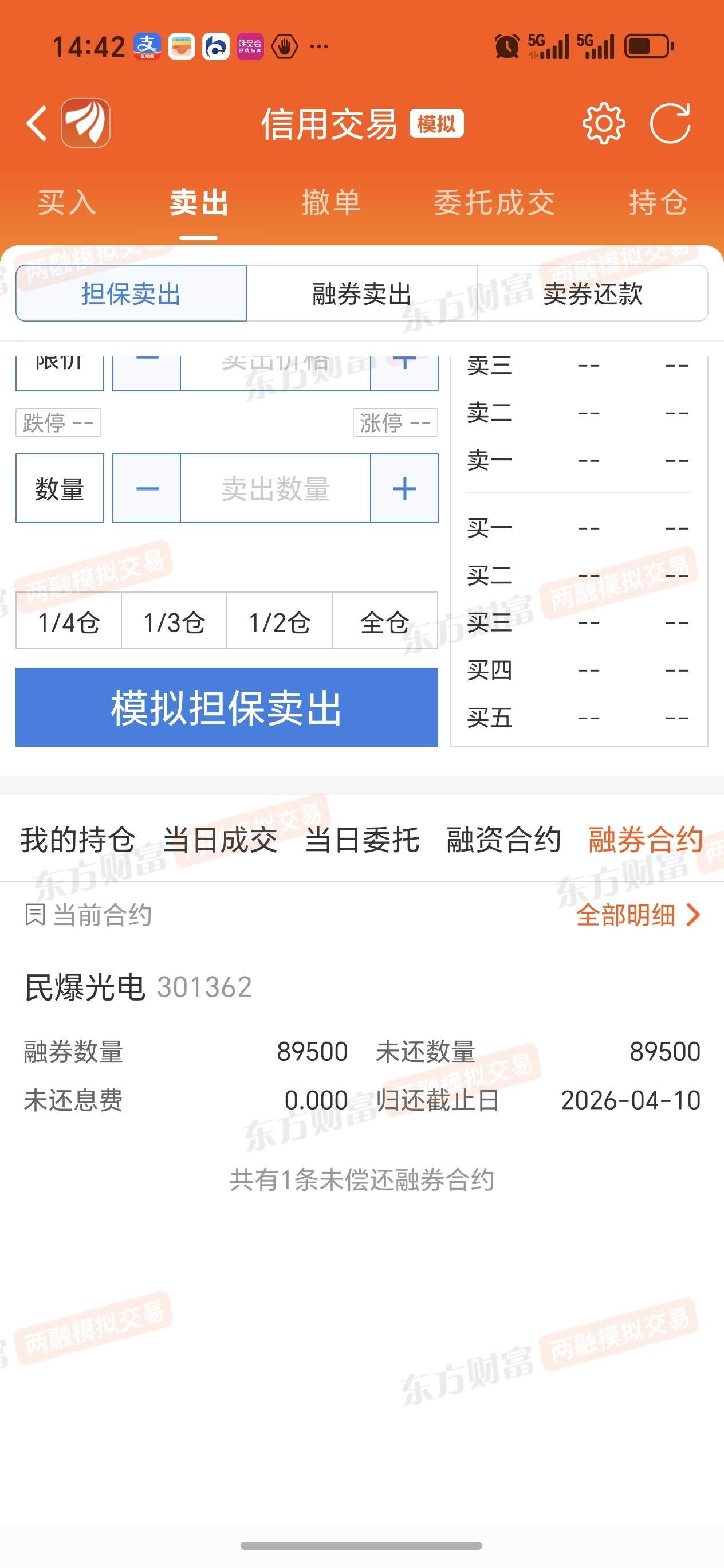Decrease sell quantity with minus button

(147, 488)
